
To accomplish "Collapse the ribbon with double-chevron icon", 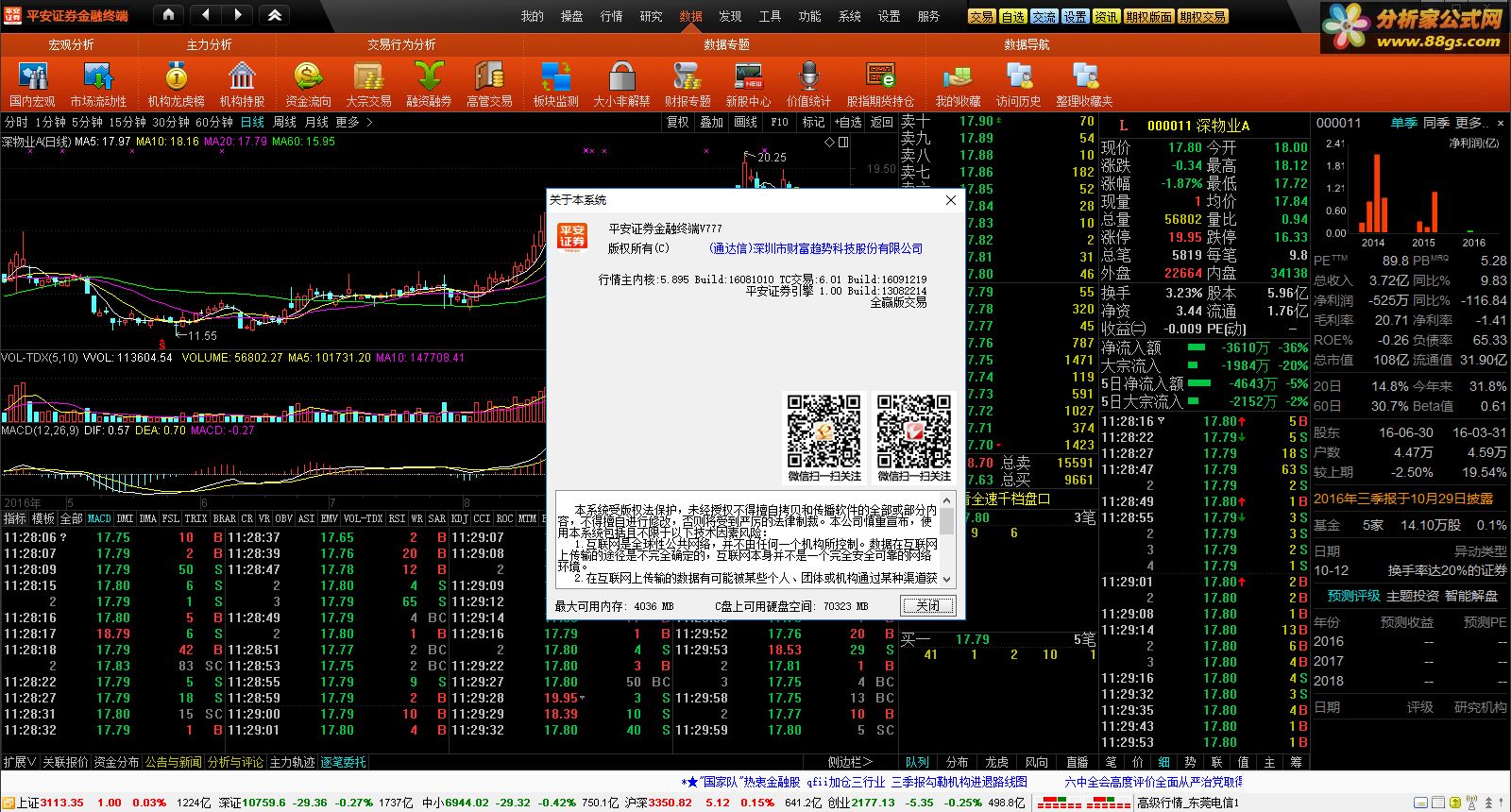I will pyautogui.click(x=274, y=15).
